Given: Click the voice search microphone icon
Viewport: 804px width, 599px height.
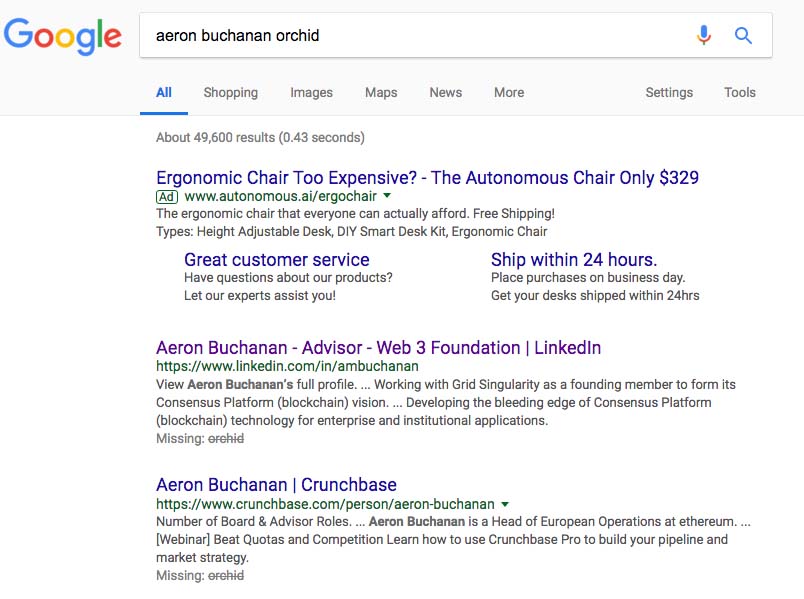Looking at the screenshot, I should click(704, 35).
